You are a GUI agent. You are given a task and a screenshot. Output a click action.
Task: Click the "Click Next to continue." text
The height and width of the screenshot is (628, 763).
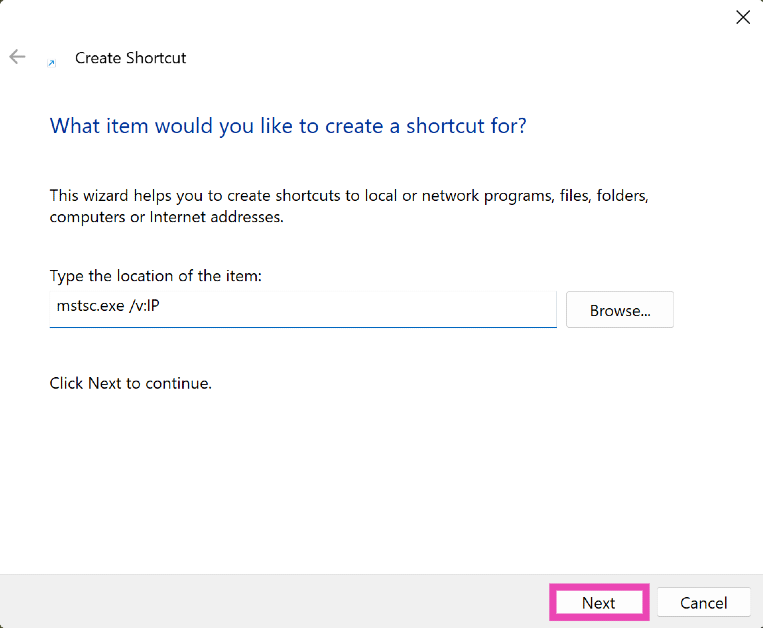click(131, 383)
